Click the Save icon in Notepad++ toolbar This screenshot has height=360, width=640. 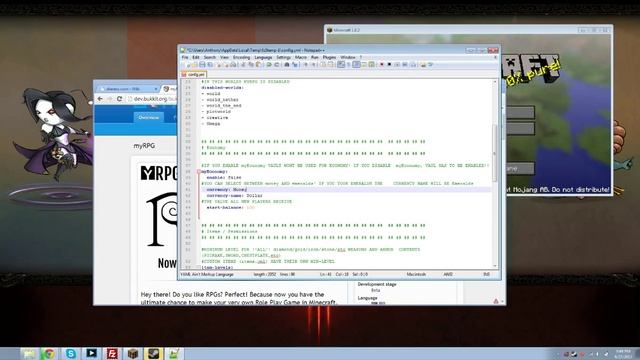click(202, 64)
